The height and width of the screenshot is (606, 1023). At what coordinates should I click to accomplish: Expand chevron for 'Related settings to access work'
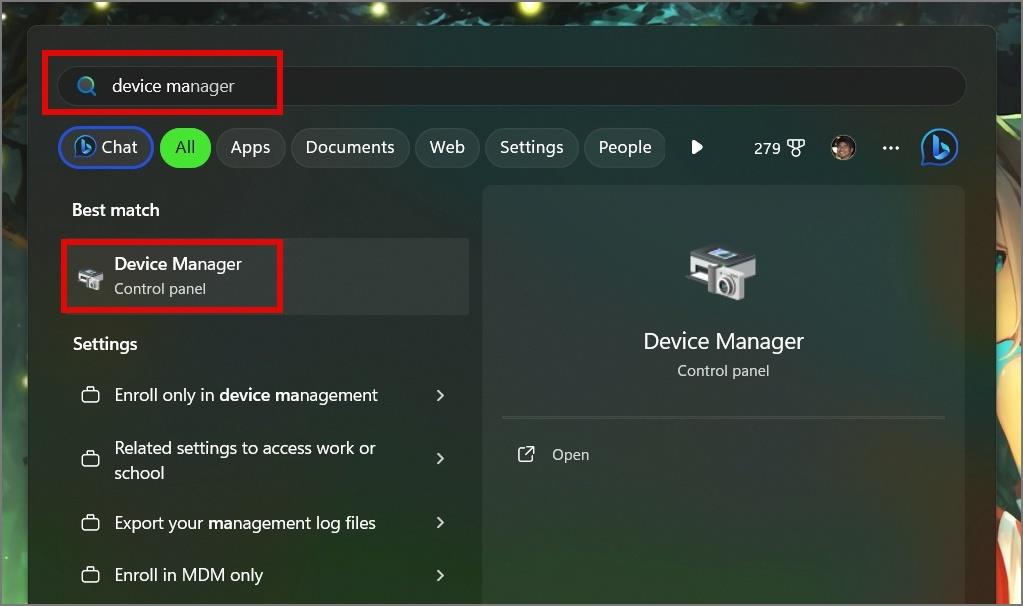pos(440,459)
